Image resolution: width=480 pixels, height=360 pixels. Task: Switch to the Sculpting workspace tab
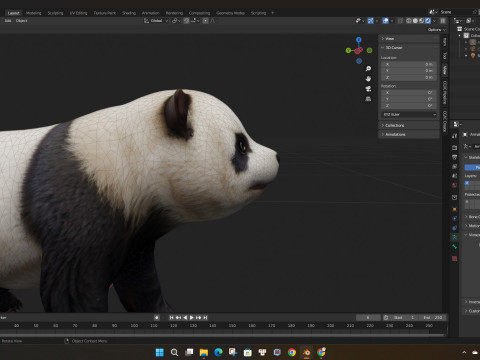point(55,13)
